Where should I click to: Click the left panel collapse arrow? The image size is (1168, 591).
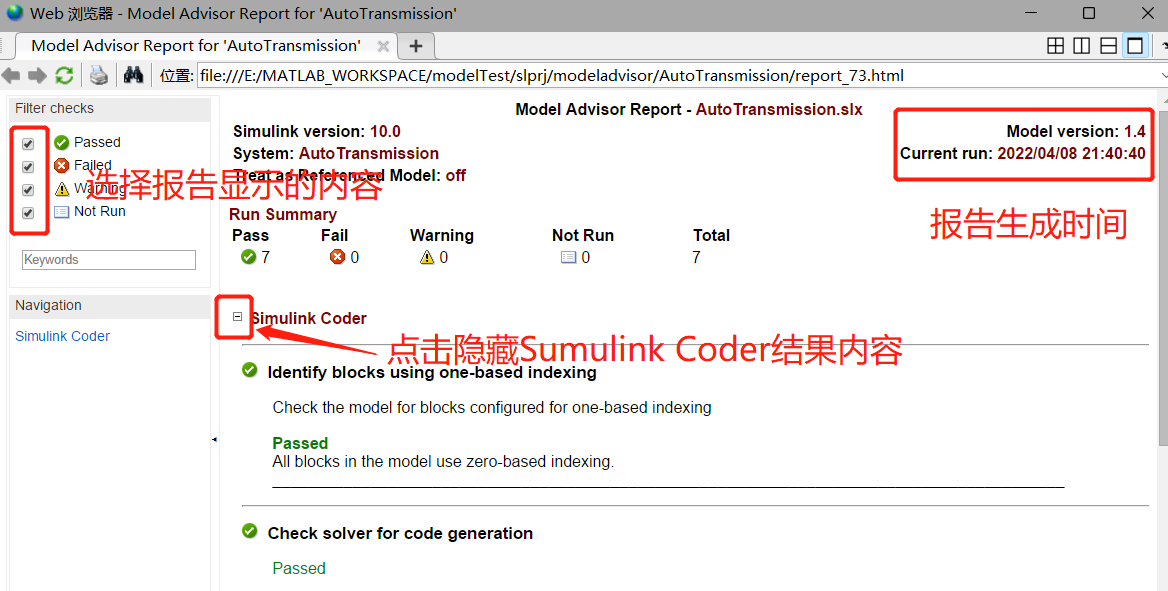click(213, 437)
